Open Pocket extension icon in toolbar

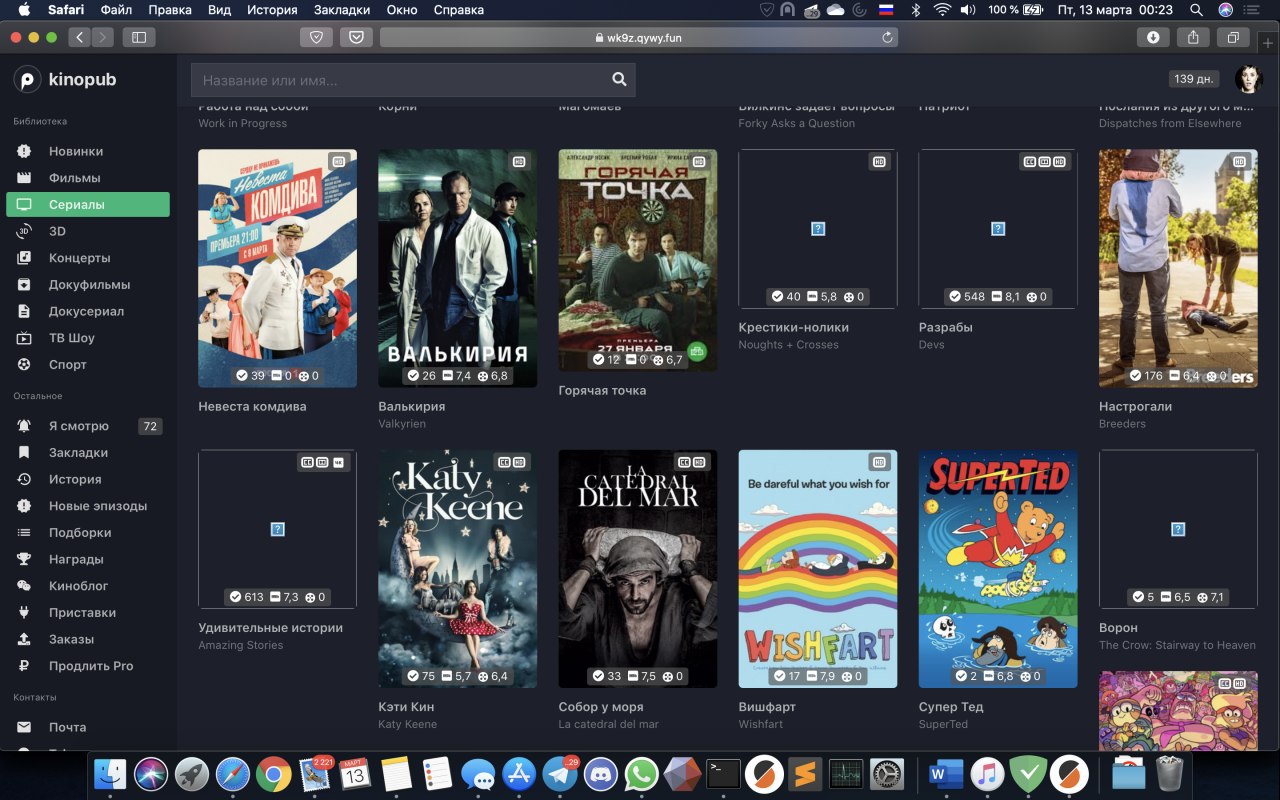pyautogui.click(x=356, y=37)
